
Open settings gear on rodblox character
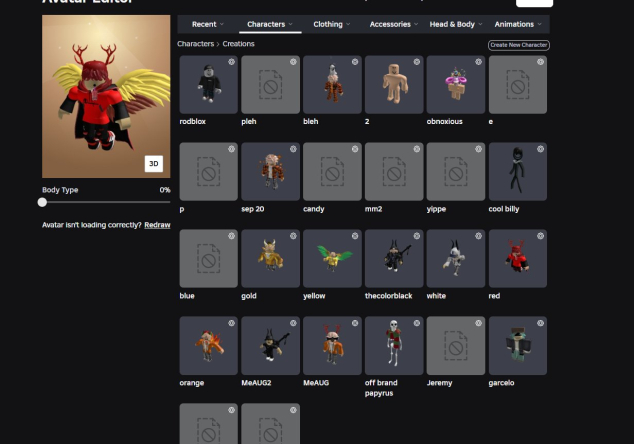point(231,62)
